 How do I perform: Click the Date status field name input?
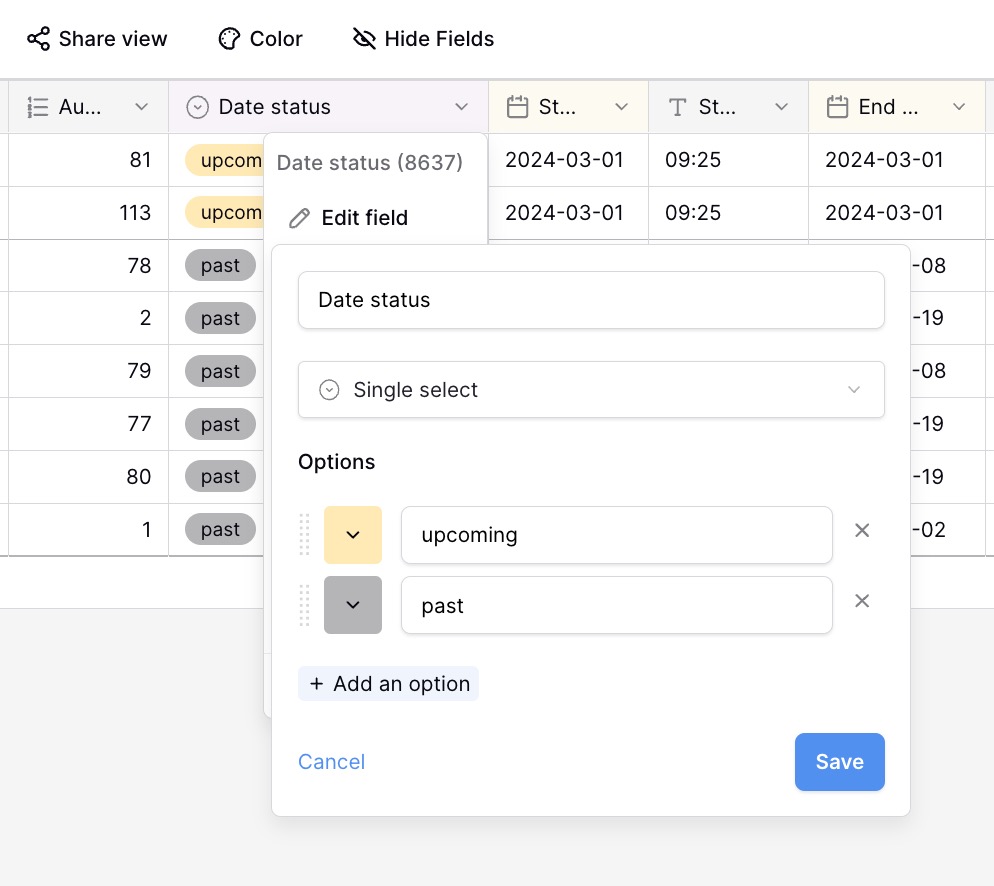591,300
